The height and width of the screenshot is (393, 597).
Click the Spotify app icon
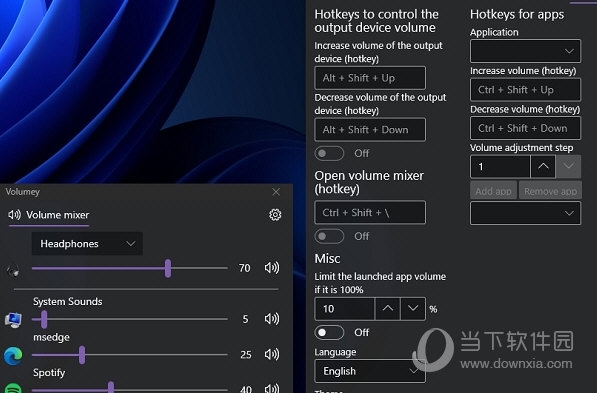pos(13,388)
